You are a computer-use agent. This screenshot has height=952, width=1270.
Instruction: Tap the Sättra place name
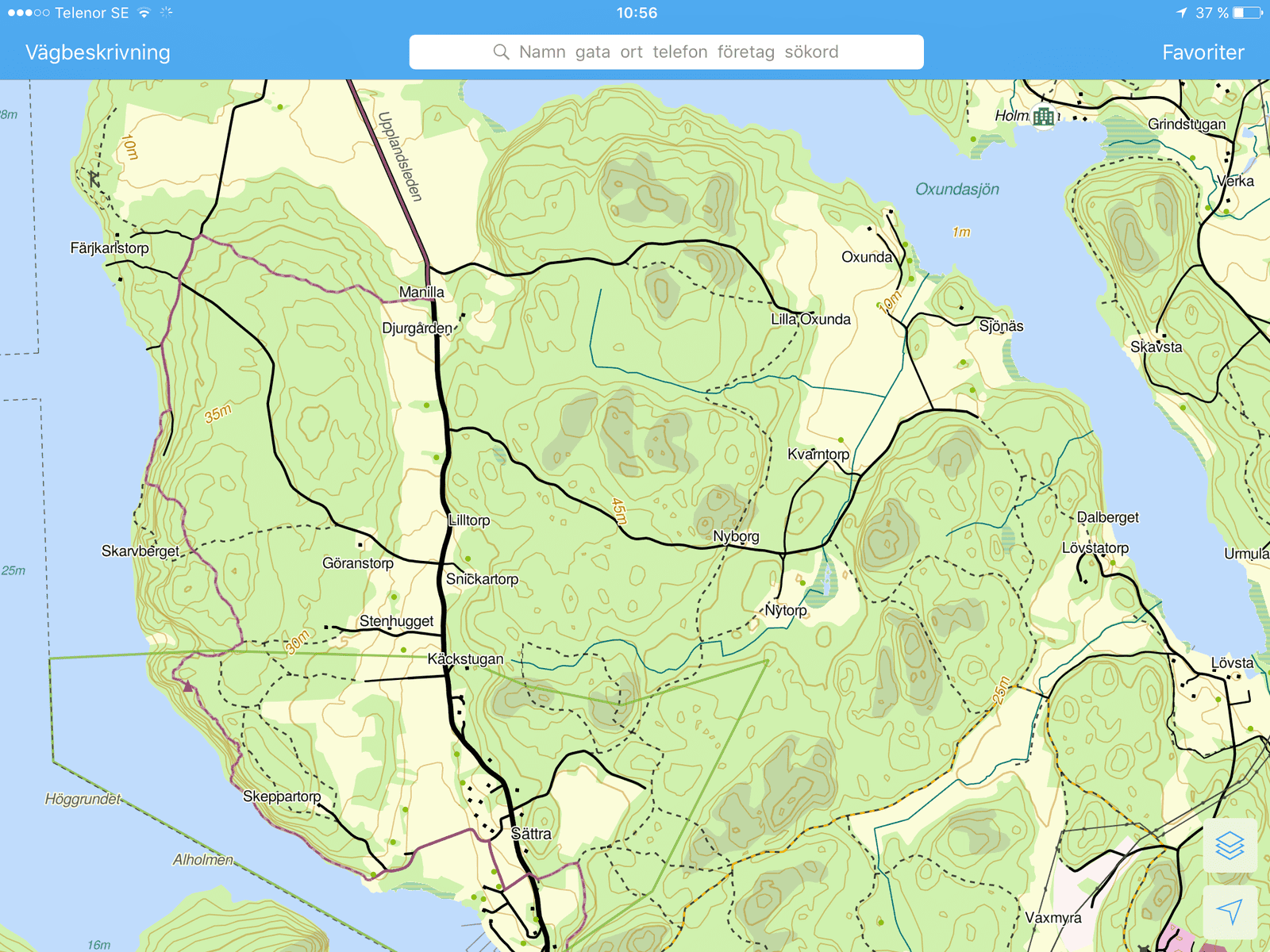(x=531, y=834)
